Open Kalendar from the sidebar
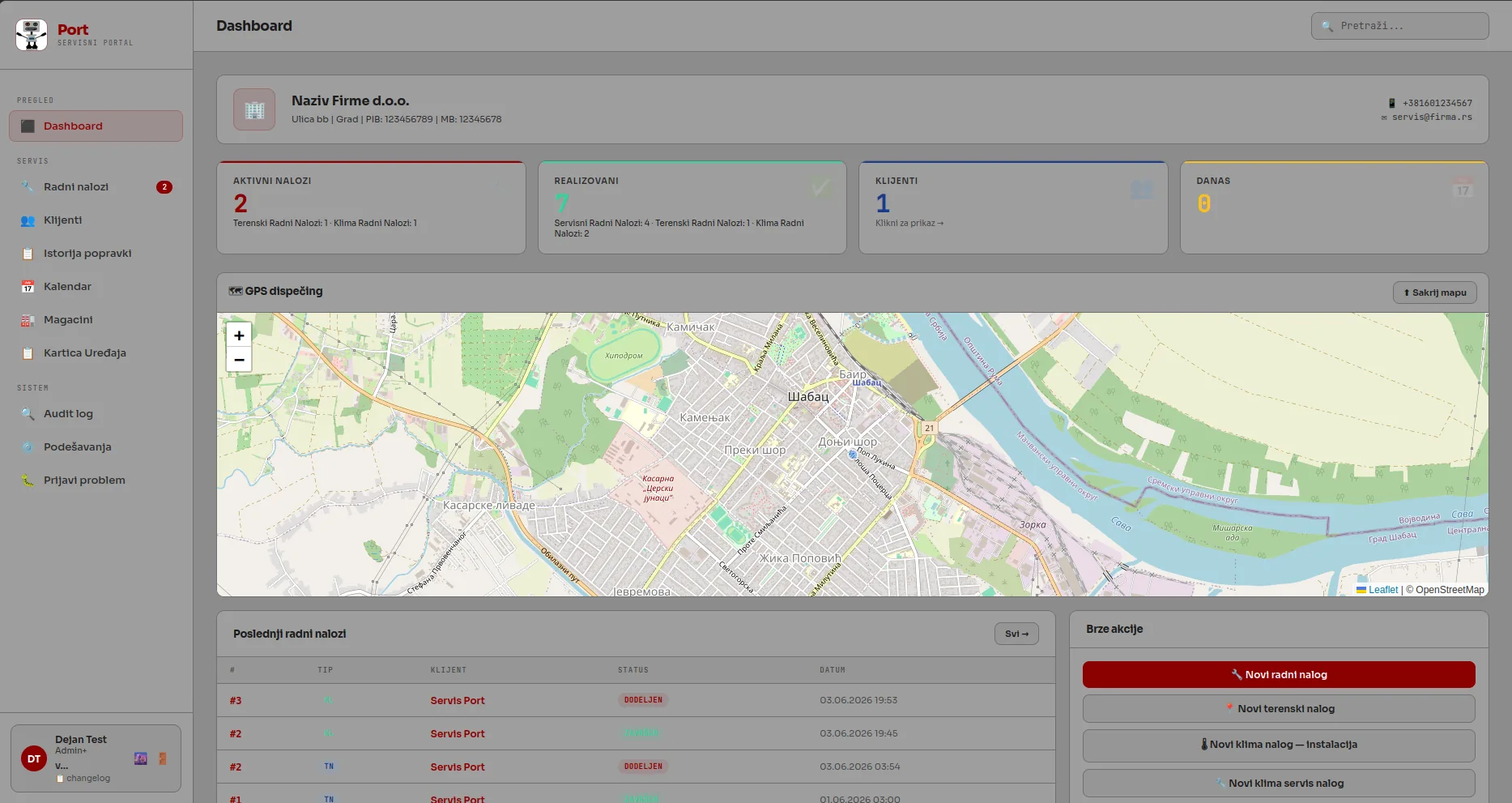The width and height of the screenshot is (1512, 803). (x=96, y=287)
